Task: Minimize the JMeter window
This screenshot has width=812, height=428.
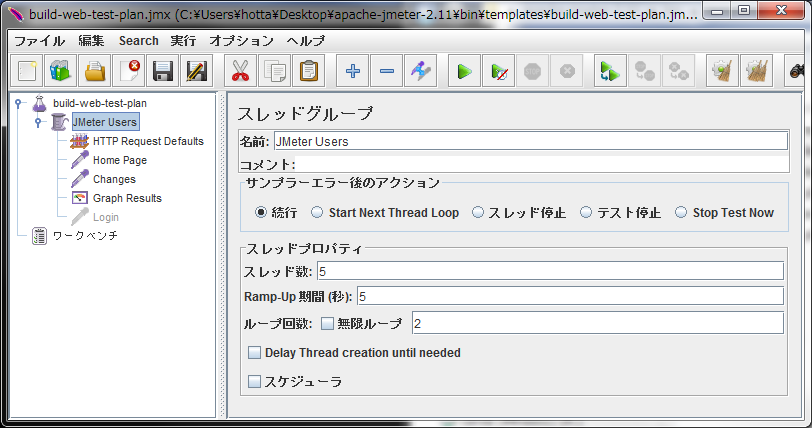Action: point(717,11)
